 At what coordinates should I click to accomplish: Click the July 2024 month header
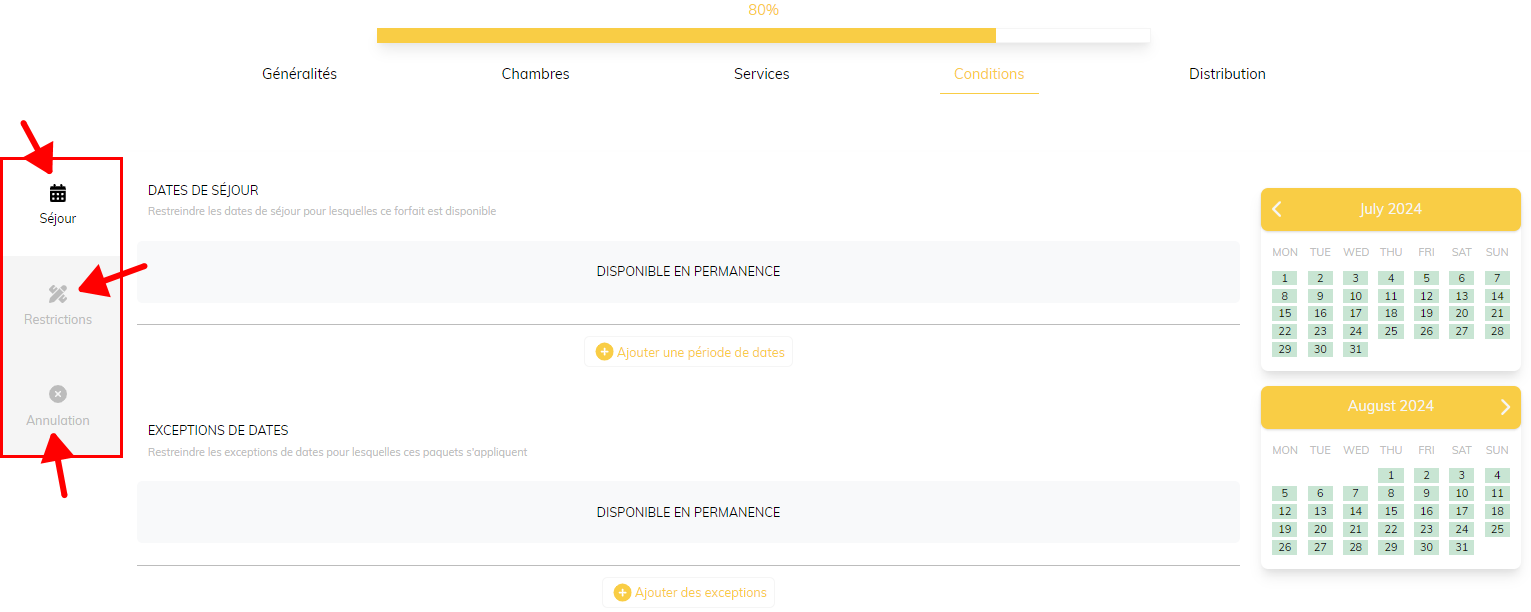click(1390, 209)
